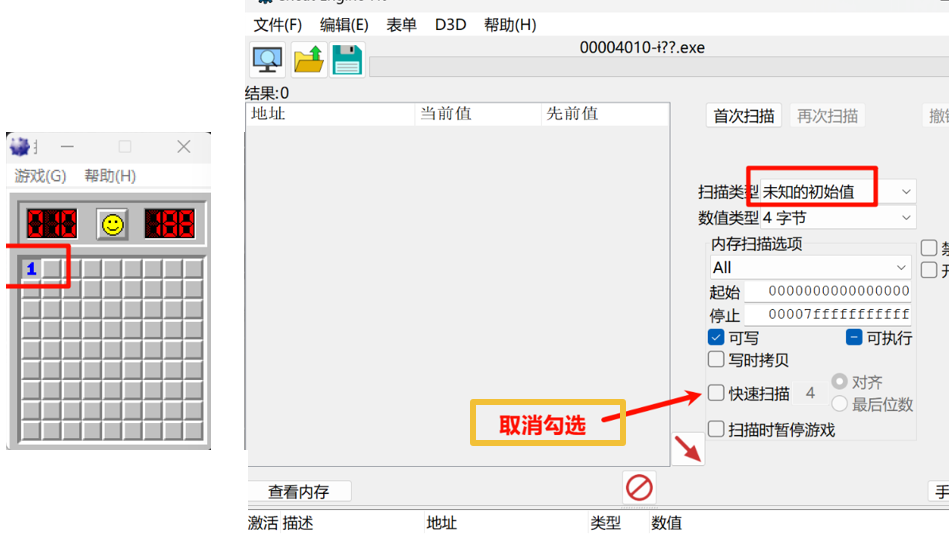This screenshot has width=949, height=552.
Task: Enable the 快速扫描 checkbox
Action: (x=716, y=393)
